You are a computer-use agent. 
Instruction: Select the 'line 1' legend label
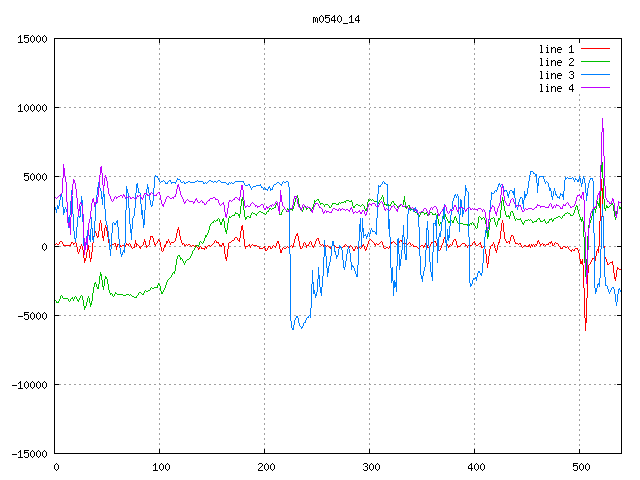tap(556, 49)
